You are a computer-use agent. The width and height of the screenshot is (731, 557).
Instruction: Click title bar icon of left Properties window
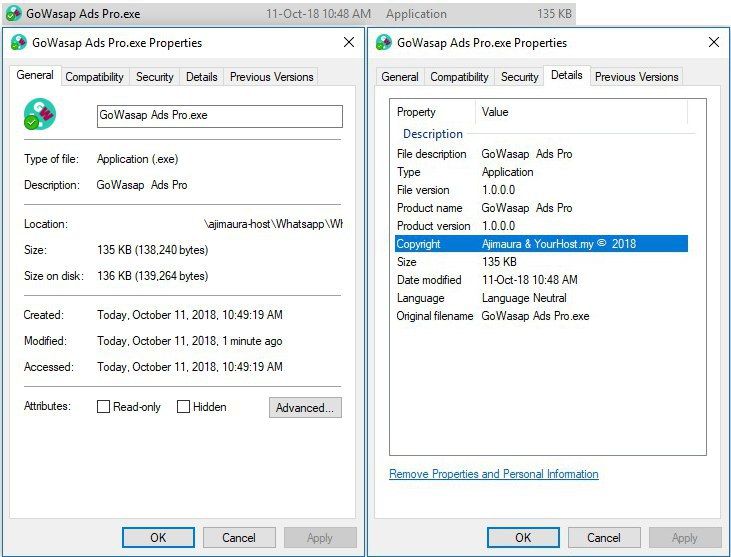pos(19,42)
